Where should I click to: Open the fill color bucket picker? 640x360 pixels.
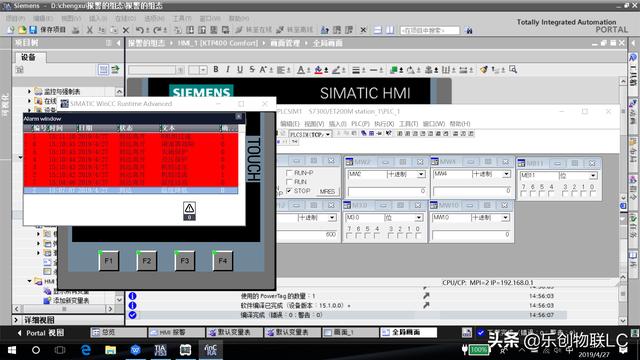click(318, 70)
